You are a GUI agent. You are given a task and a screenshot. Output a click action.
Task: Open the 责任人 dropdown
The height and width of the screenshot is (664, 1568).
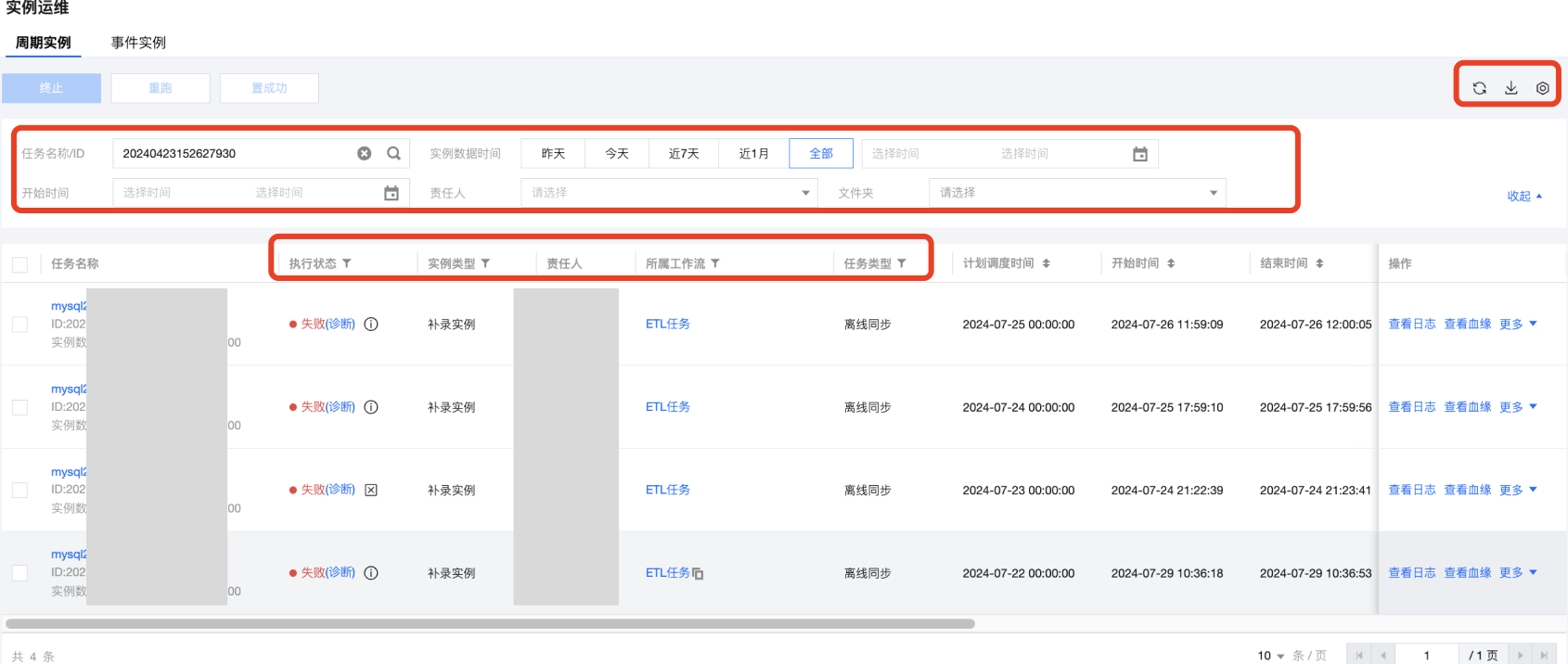(668, 193)
